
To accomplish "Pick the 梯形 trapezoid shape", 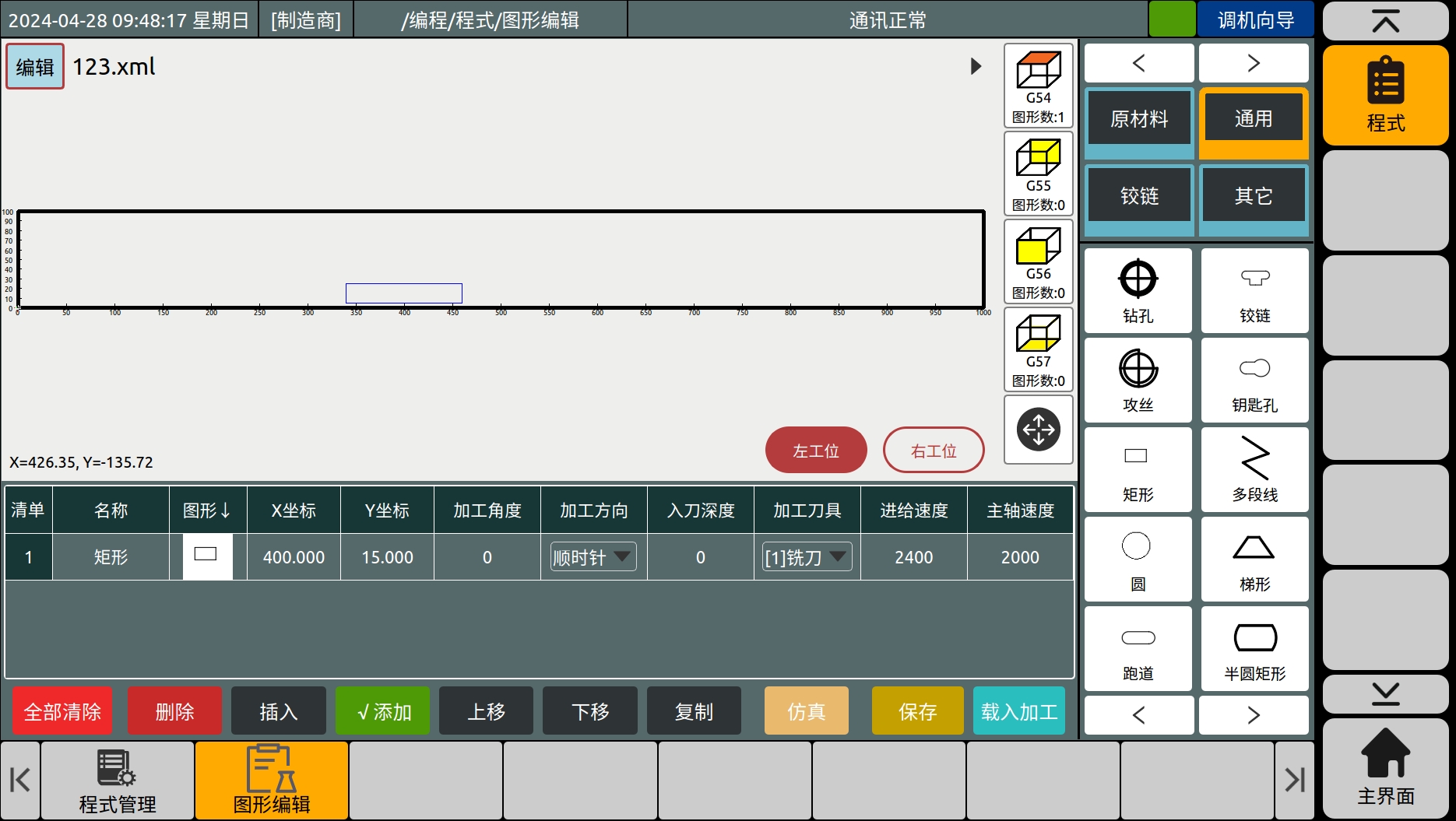I will point(1254,559).
